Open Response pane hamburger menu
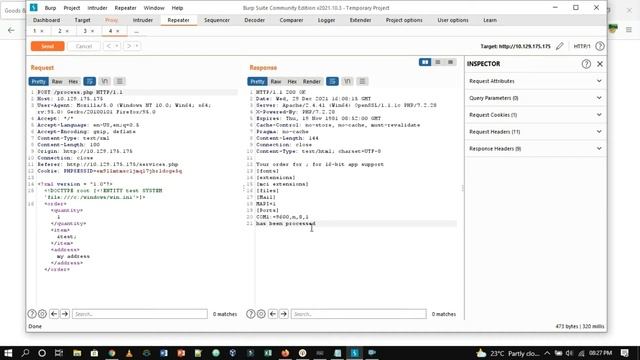640x360 pixels. click(x=362, y=81)
